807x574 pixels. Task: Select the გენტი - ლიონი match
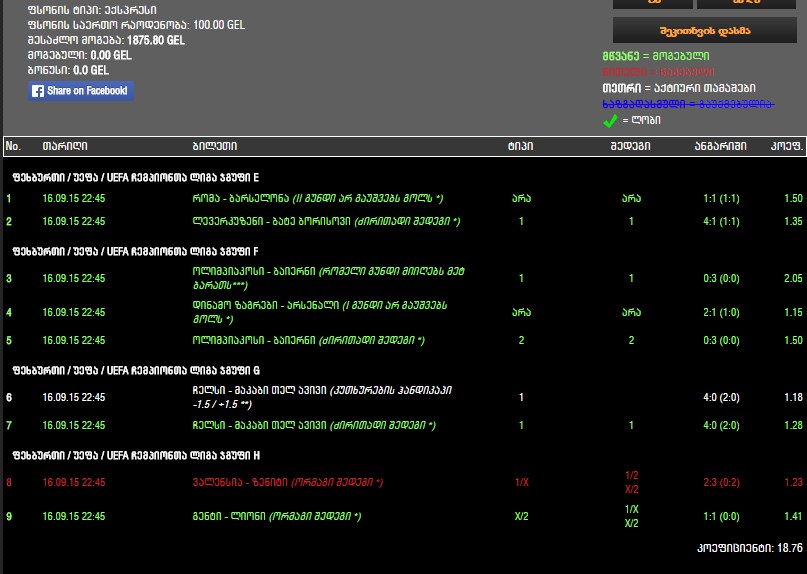[276, 516]
